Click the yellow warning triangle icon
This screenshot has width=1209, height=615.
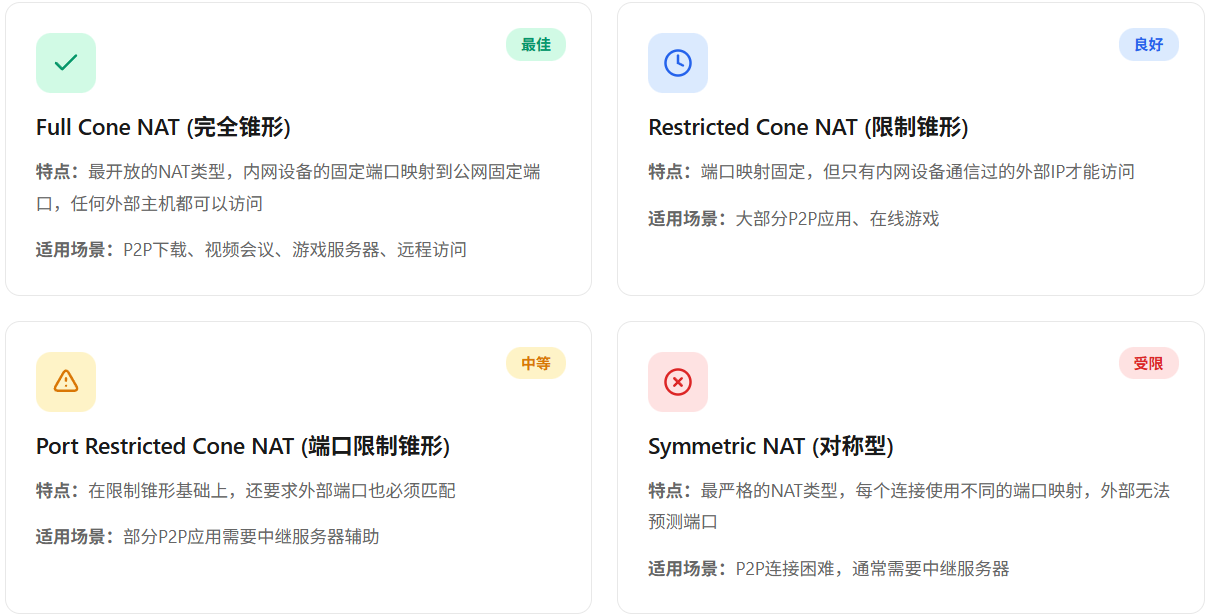(66, 381)
